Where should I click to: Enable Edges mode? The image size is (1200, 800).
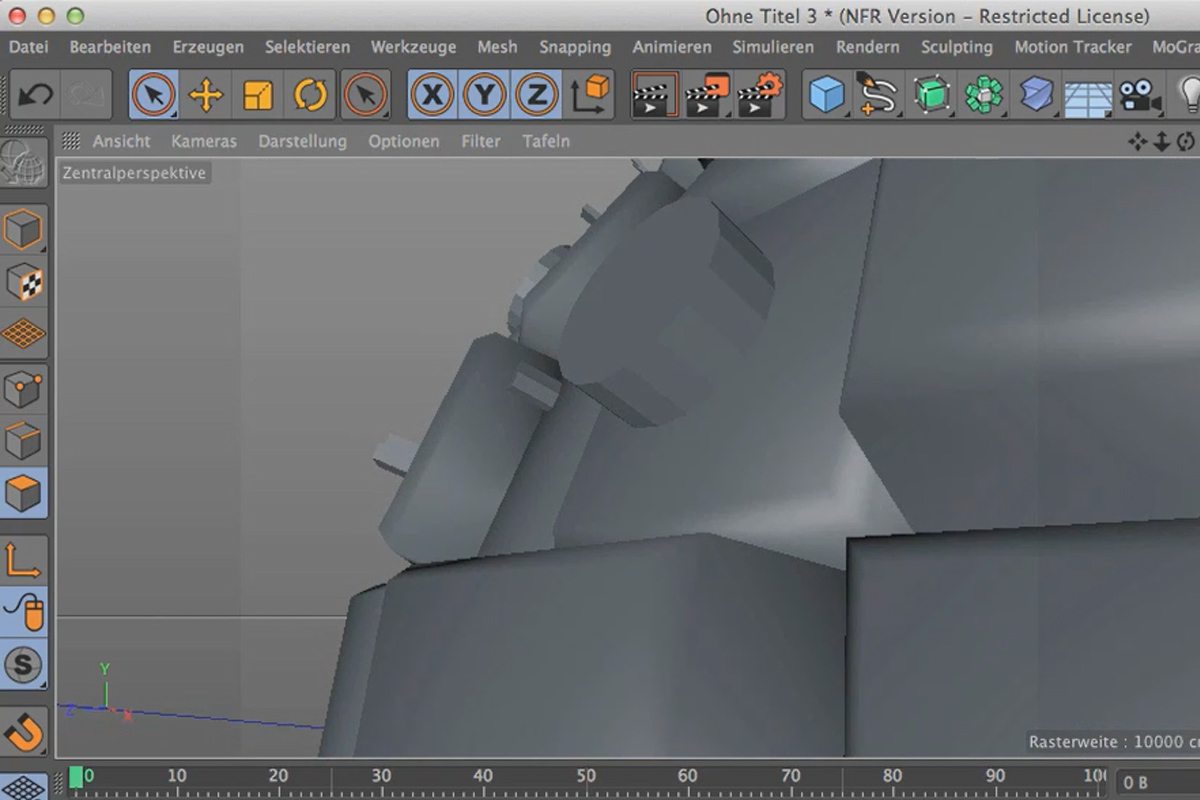point(23,440)
